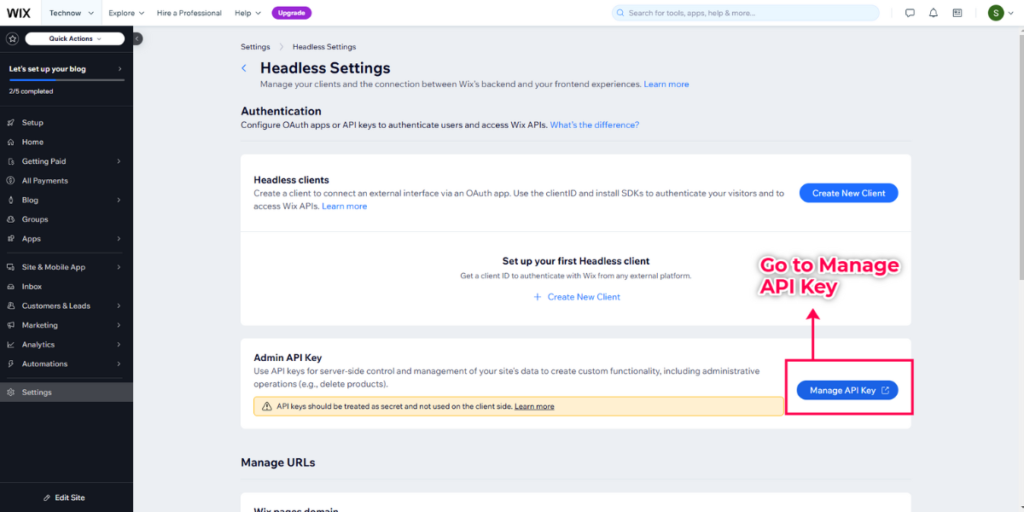Open the Technow site dropdown

[x=71, y=13]
